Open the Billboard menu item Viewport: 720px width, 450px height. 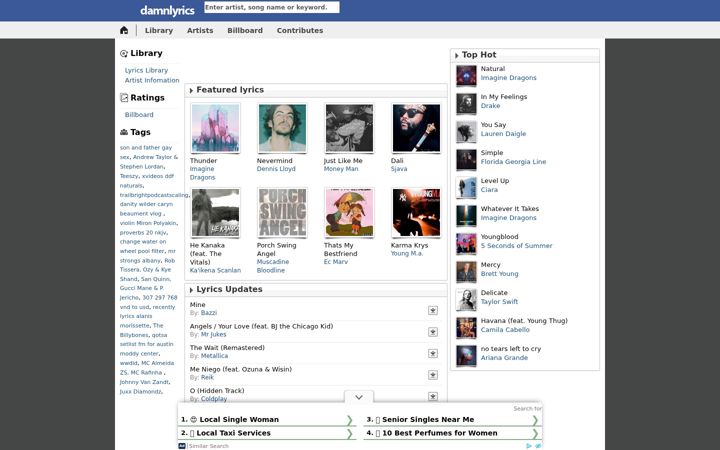[x=245, y=30]
